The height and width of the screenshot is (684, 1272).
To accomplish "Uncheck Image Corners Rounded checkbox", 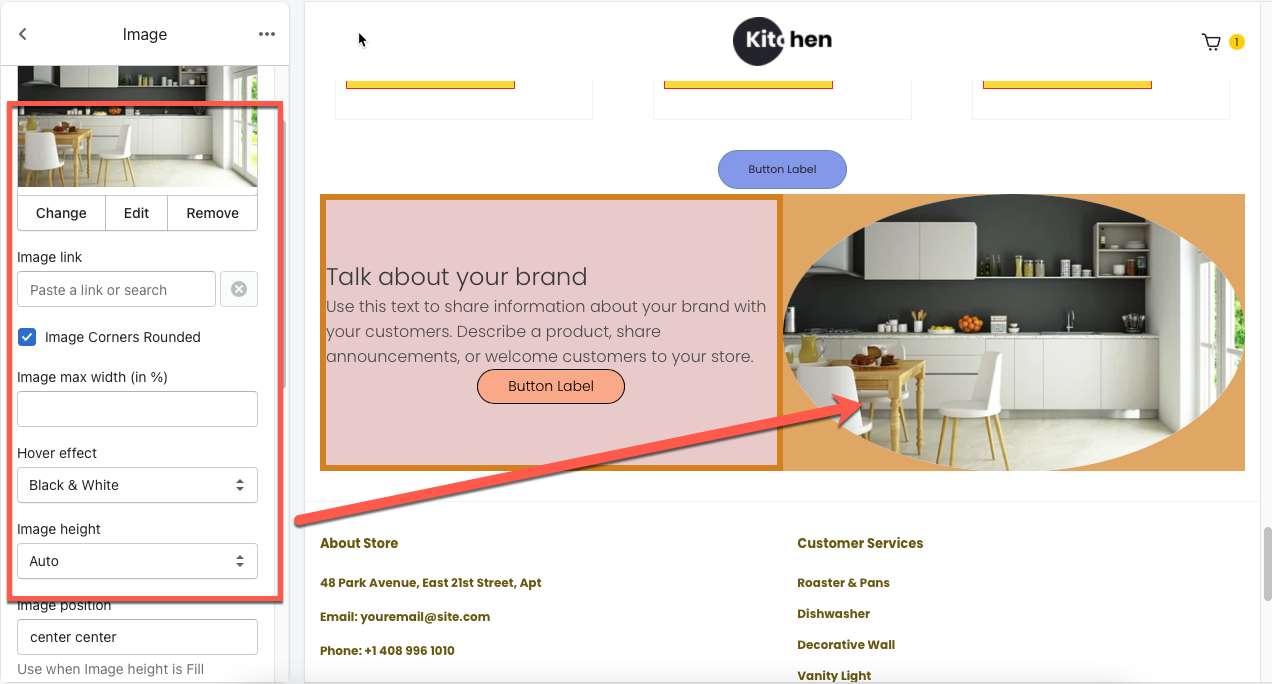I will [28, 337].
